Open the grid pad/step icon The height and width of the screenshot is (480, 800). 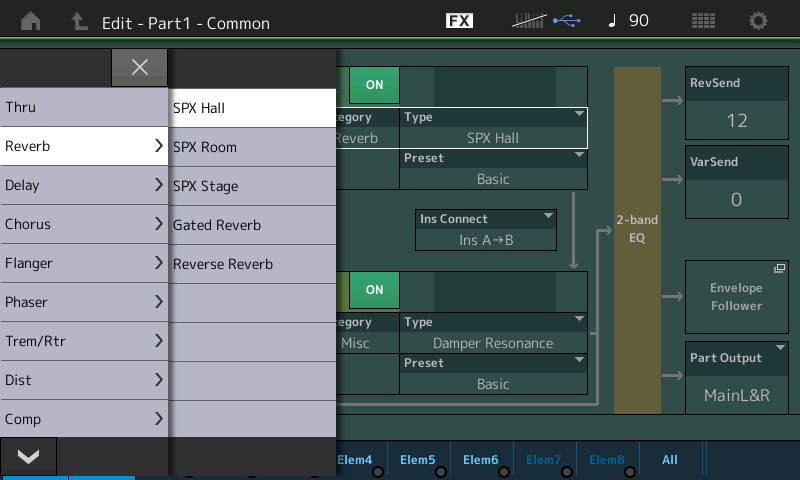click(703, 20)
